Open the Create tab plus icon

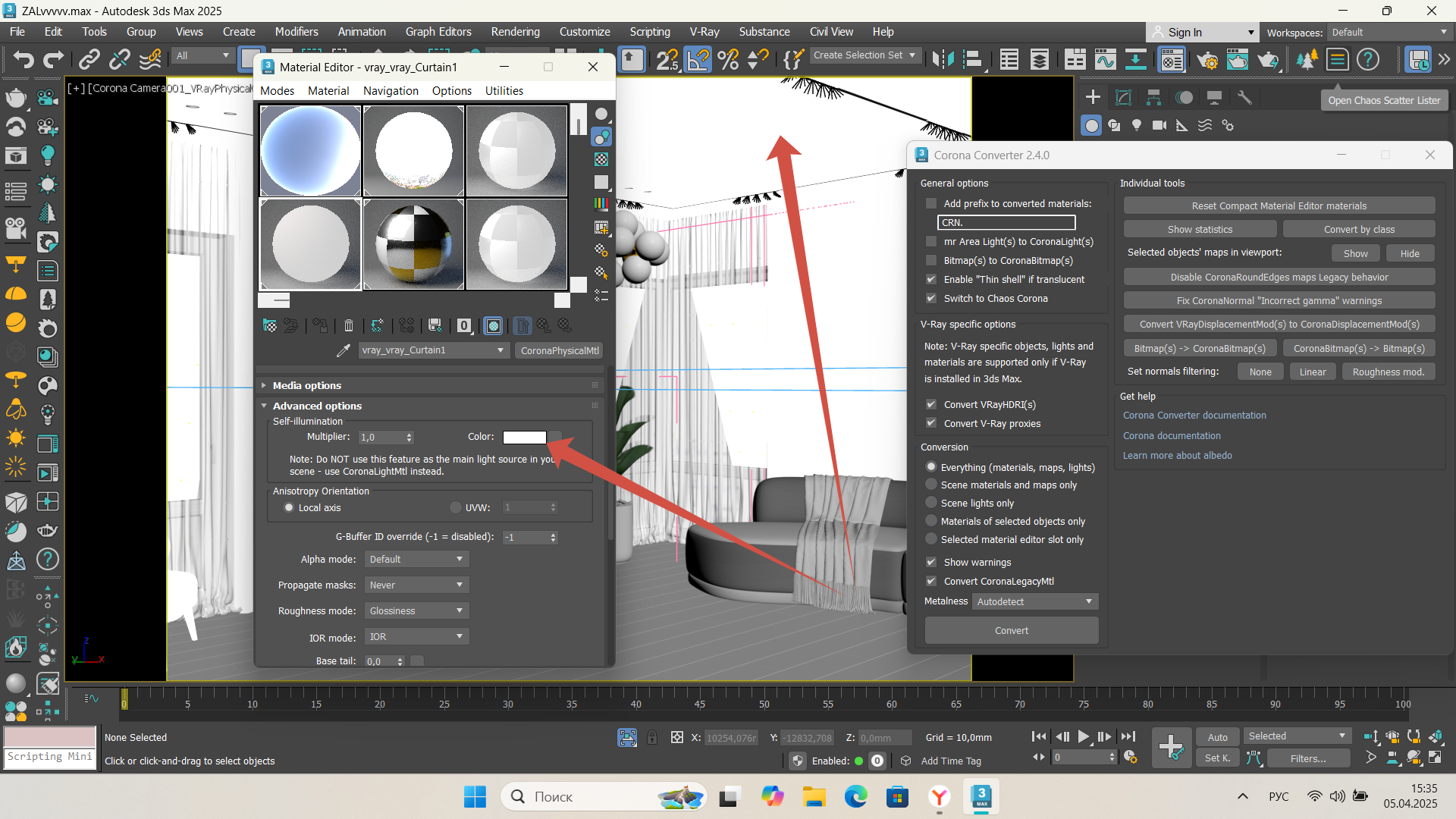click(1093, 97)
